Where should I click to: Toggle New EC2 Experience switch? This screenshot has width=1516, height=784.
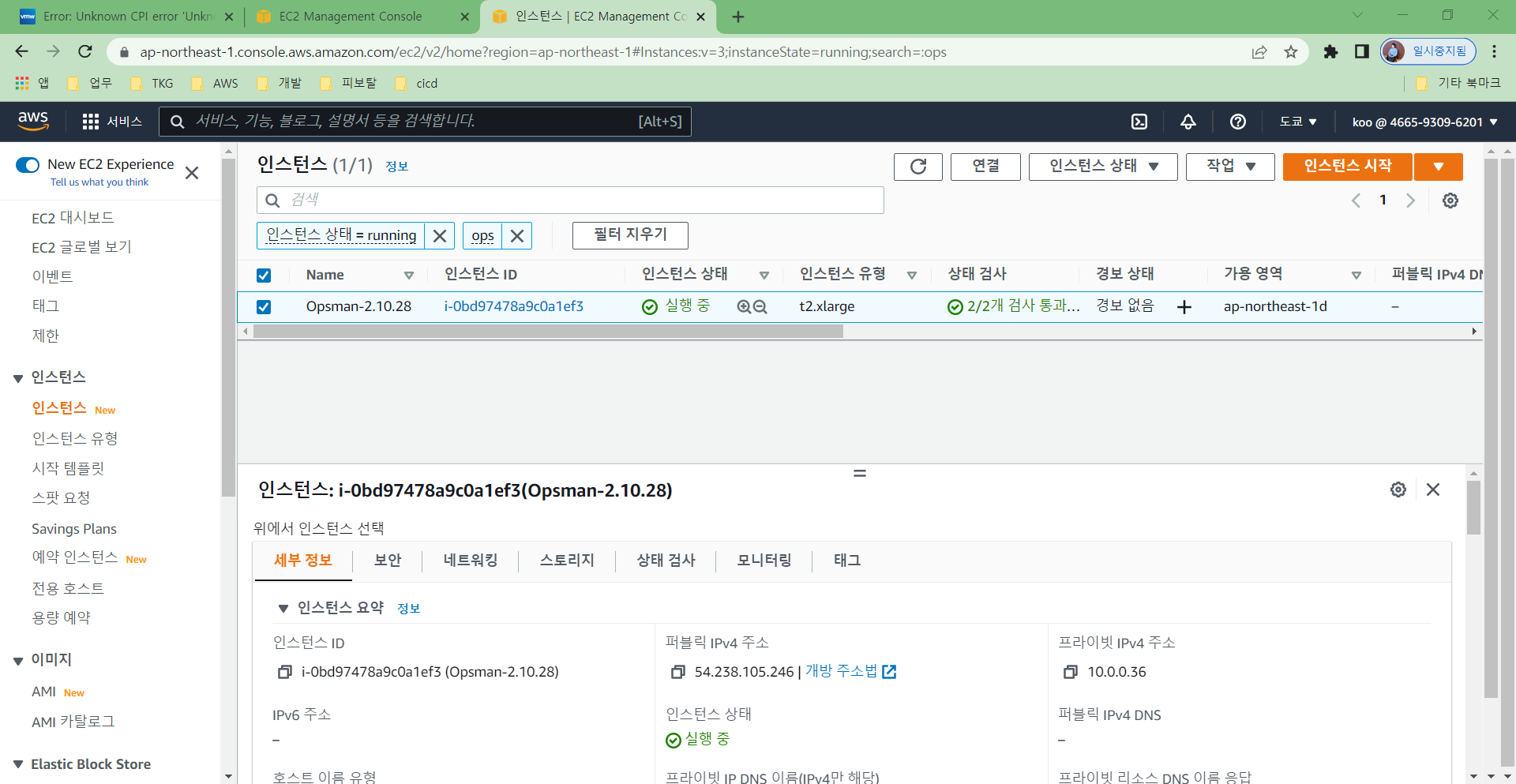[28, 165]
